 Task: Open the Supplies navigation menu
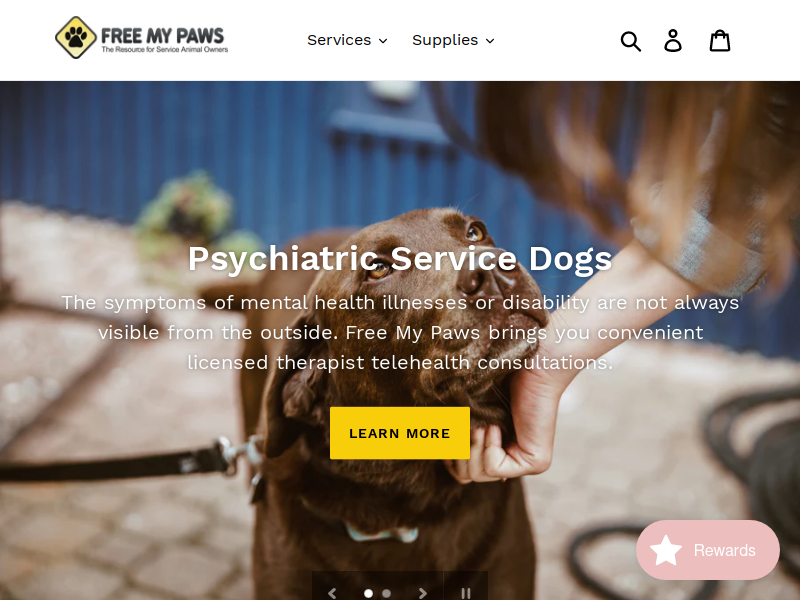(x=454, y=40)
